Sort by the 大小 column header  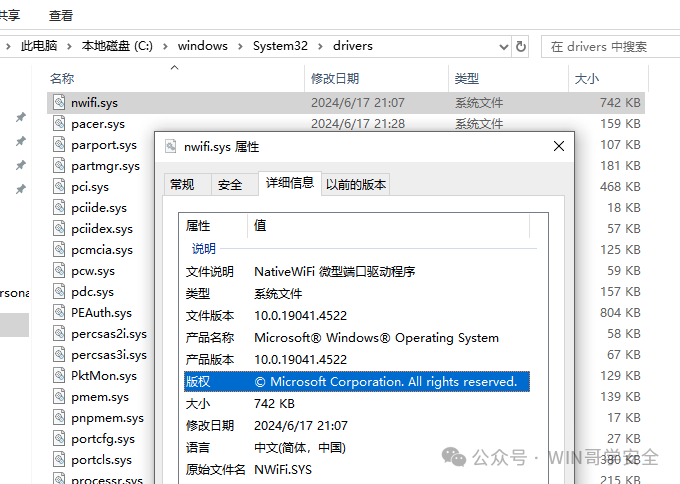click(608, 78)
